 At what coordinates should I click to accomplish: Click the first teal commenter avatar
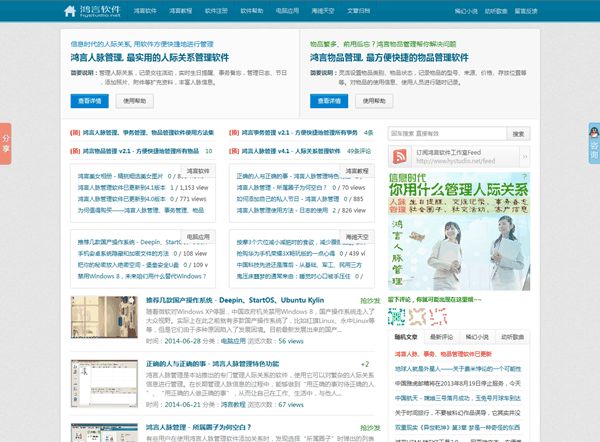[396, 316]
